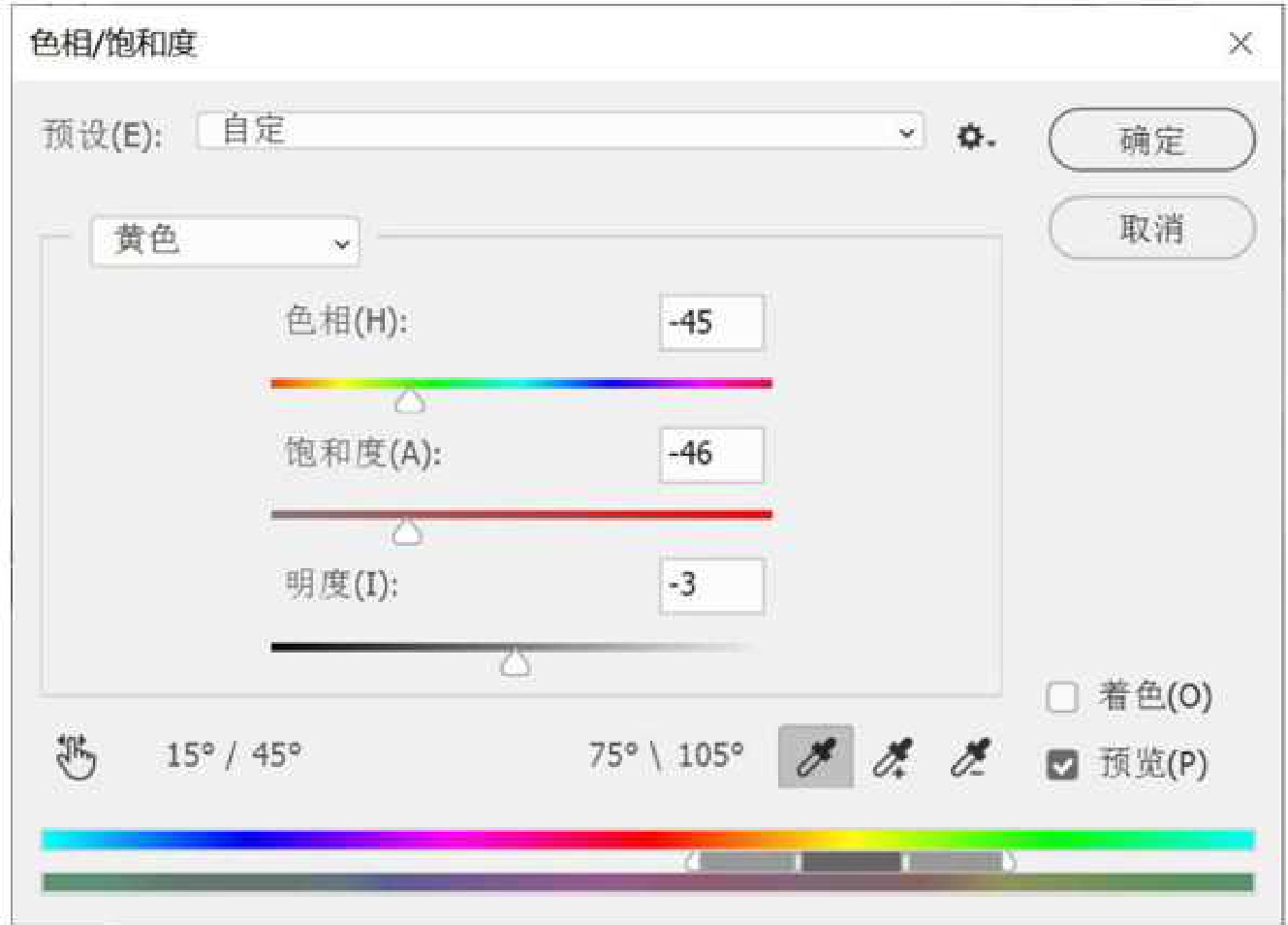This screenshot has width=1288, height=925.
Task: Select the subtract-from-sample eyedropper
Action: click(970, 756)
